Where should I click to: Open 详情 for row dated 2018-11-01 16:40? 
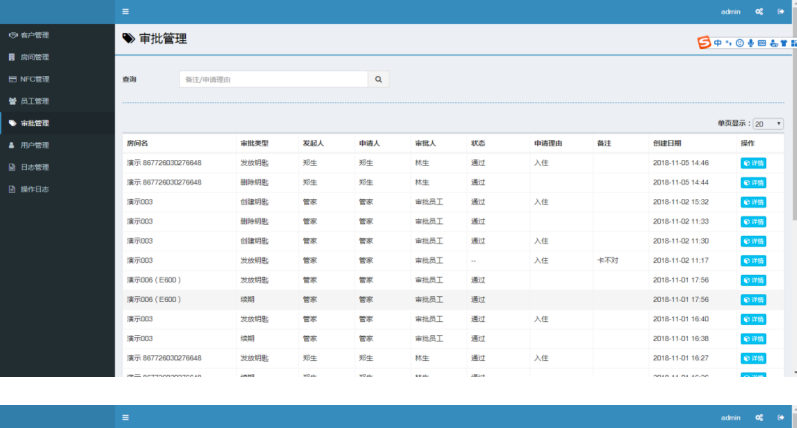pos(753,319)
